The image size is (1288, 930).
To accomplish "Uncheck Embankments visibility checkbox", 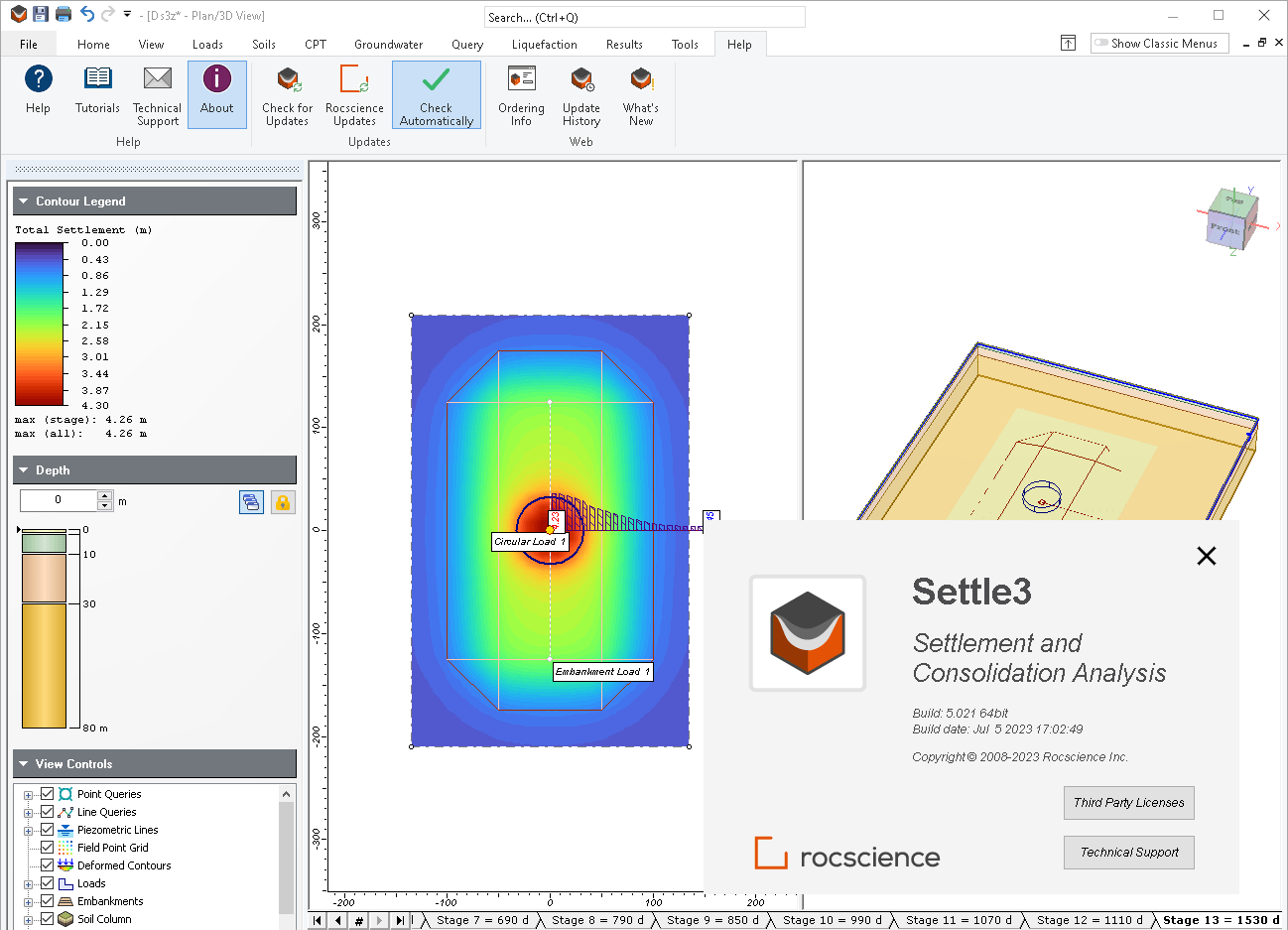I will (47, 901).
